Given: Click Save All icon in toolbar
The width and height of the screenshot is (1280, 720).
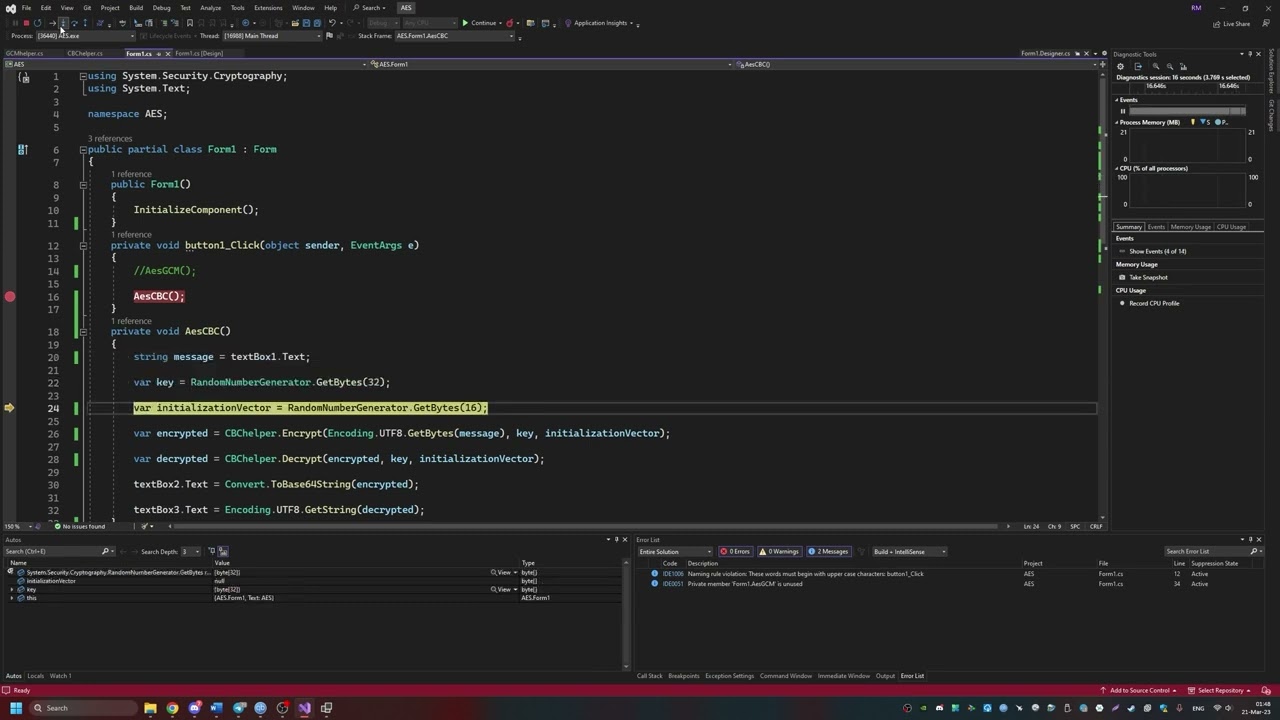Looking at the screenshot, I should 316,23.
